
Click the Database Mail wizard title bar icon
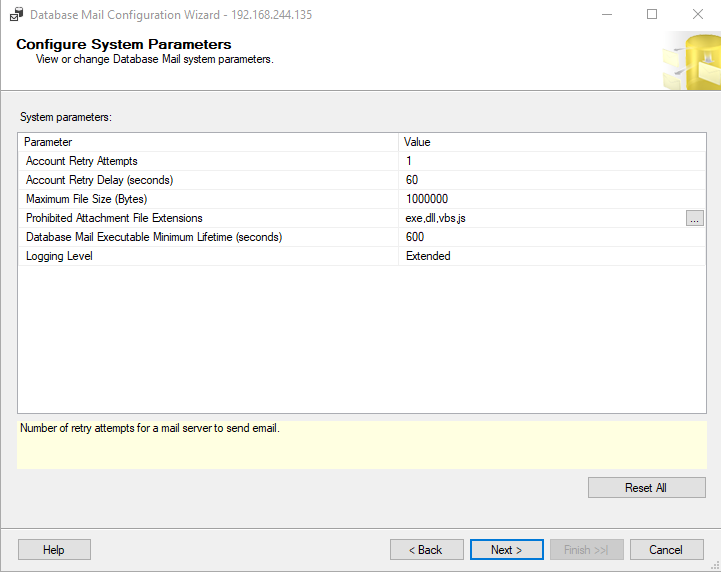(17, 14)
